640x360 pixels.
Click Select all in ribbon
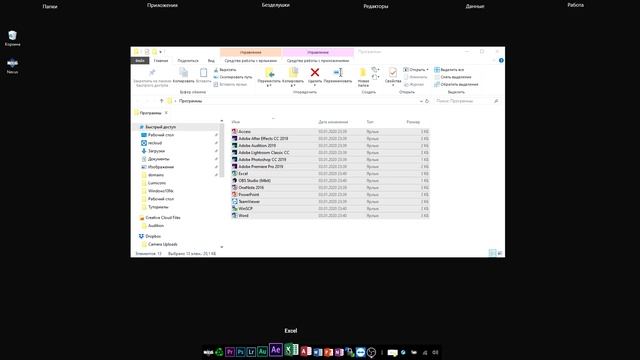click(x=449, y=70)
